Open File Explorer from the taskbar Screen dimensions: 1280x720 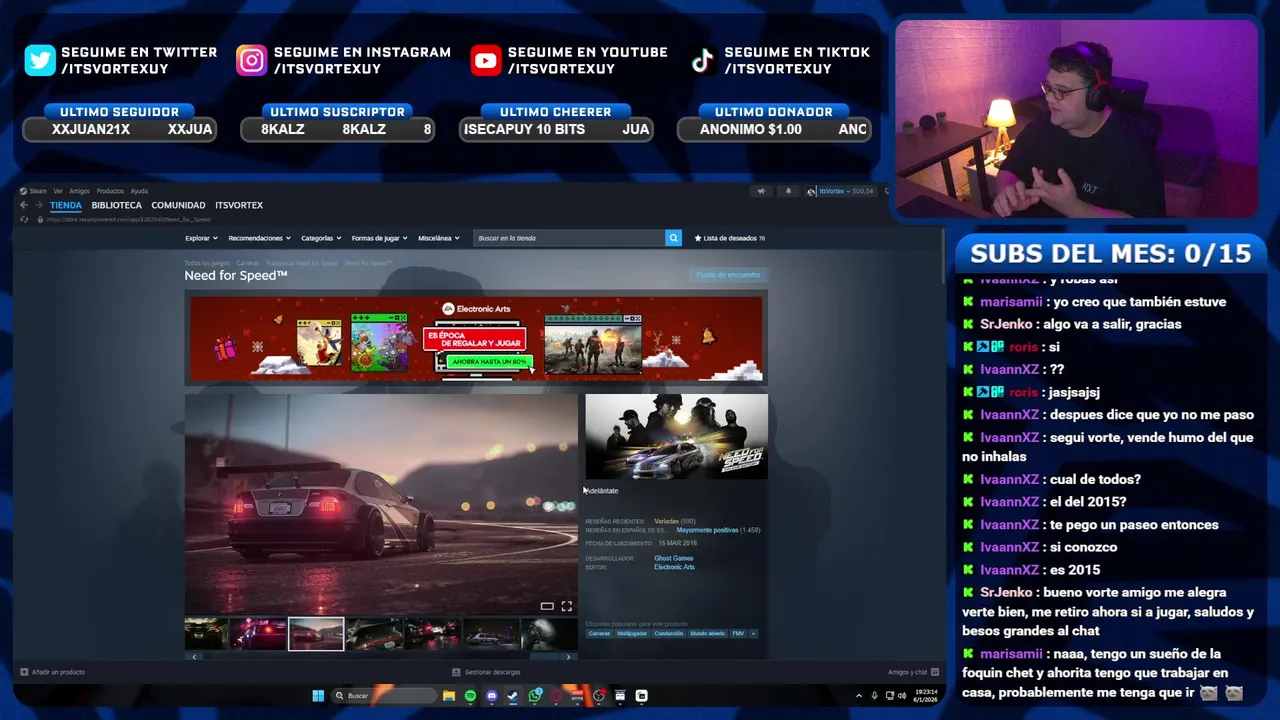[449, 696]
